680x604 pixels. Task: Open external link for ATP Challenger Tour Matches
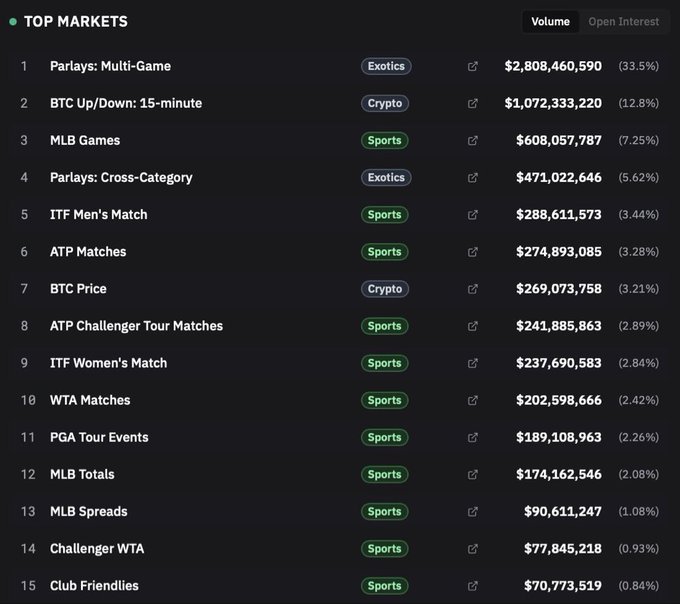tap(473, 326)
